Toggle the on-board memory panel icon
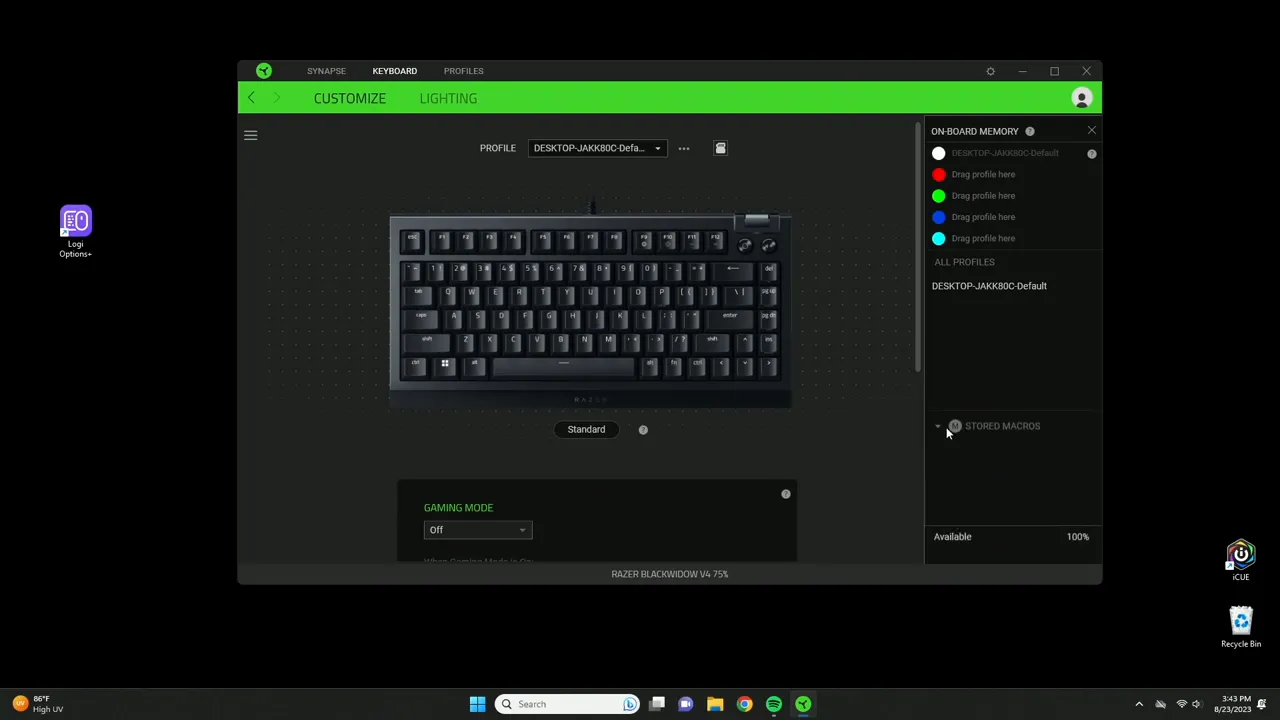The width and height of the screenshot is (1280, 720). click(x=720, y=148)
